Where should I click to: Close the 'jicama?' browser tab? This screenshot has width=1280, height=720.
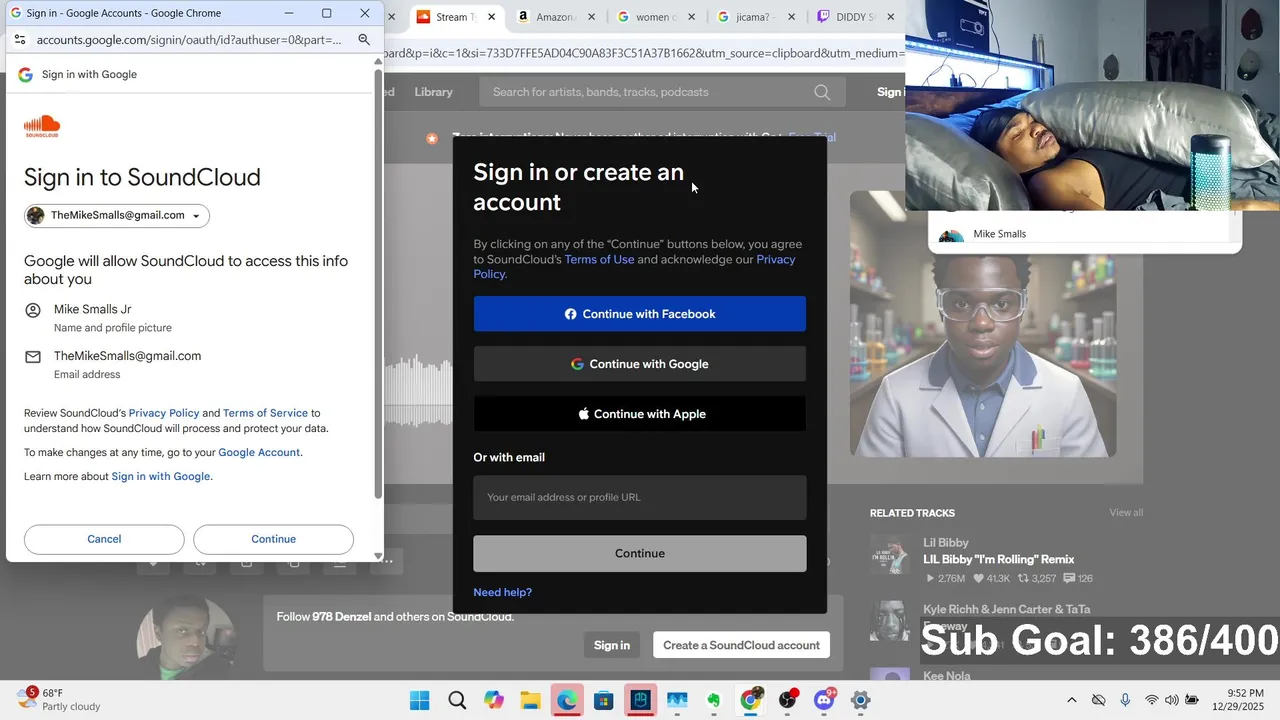(x=791, y=17)
